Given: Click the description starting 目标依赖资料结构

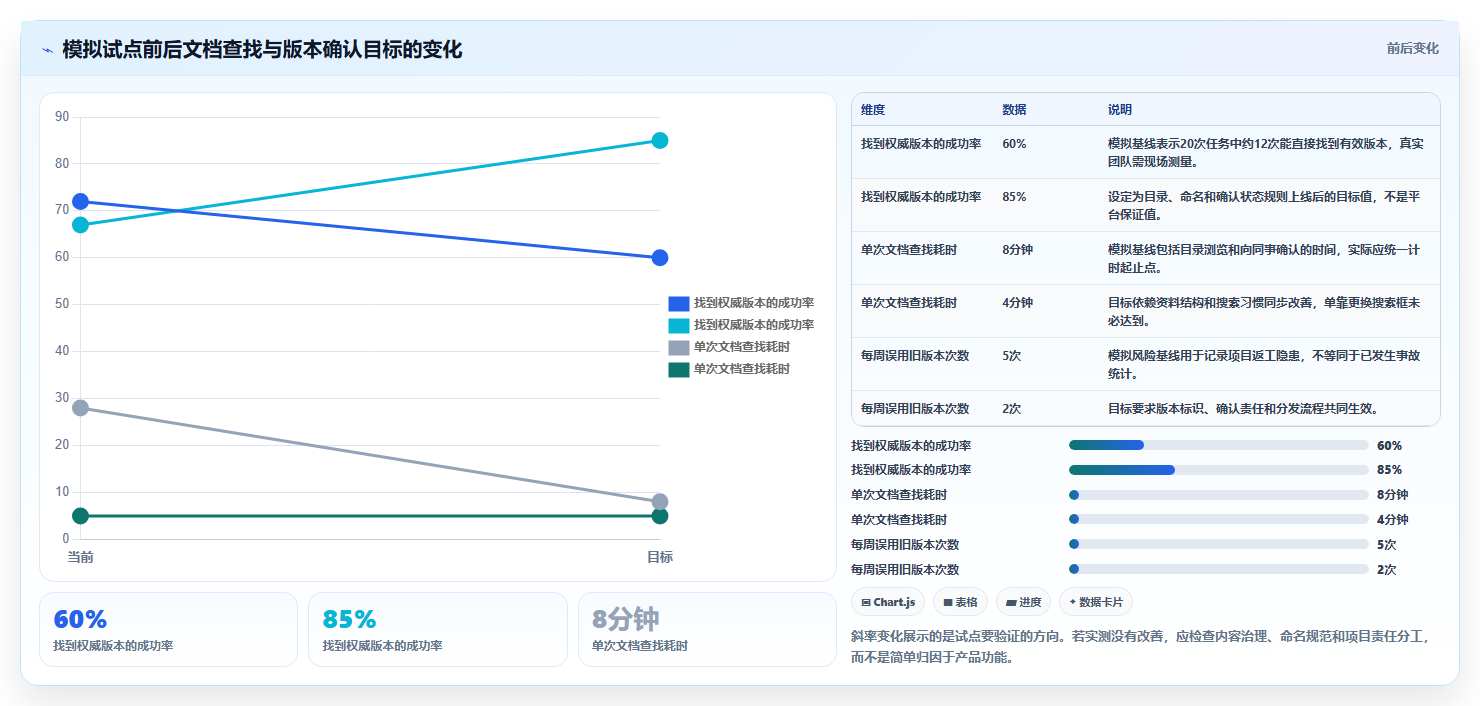Looking at the screenshot, I should click(1265, 312).
